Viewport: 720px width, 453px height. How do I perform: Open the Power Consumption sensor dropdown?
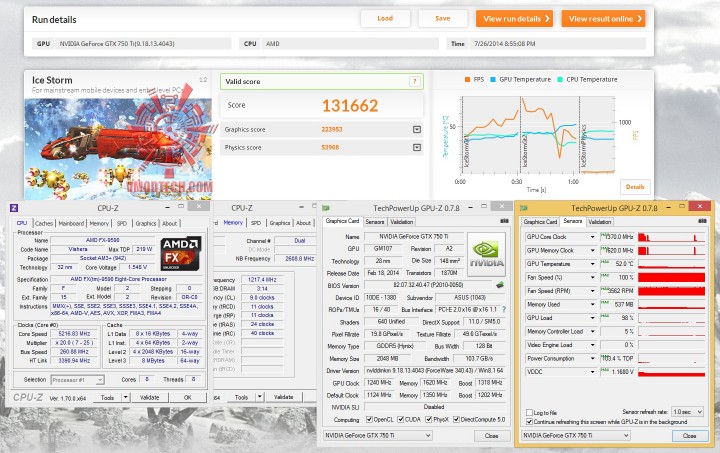tap(592, 358)
